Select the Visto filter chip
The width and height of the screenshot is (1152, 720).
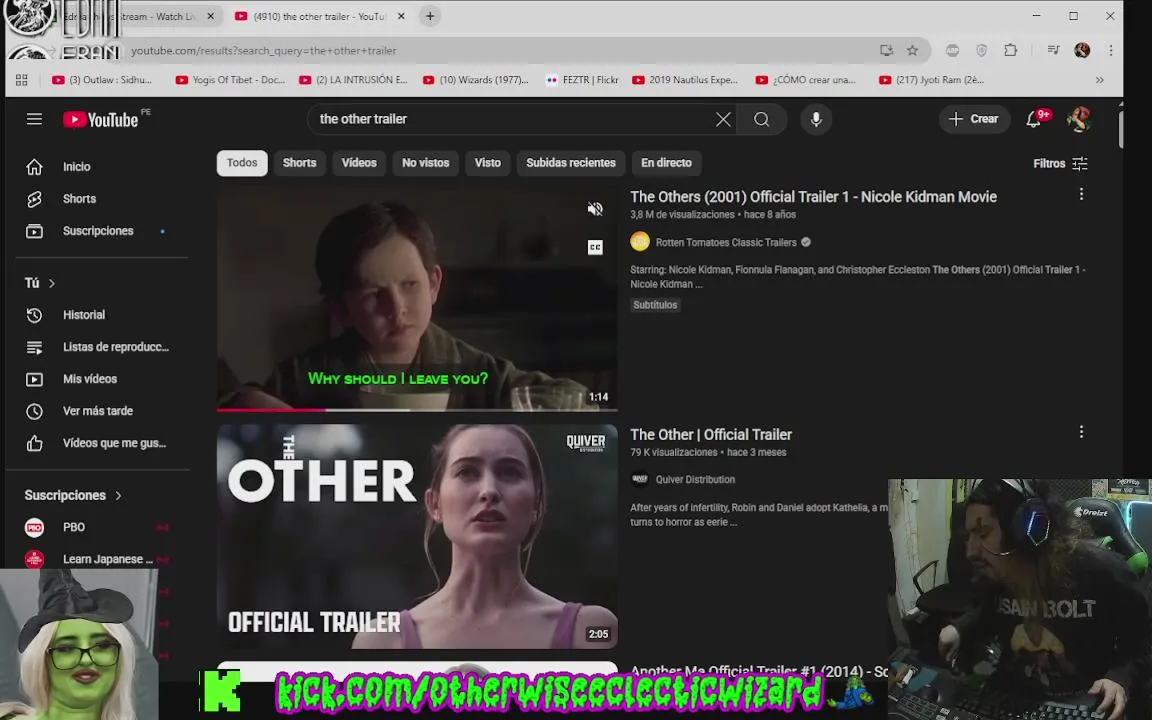tap(488, 163)
